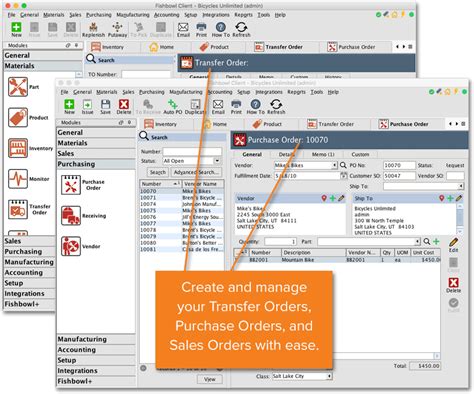Click Print in the front window toolbar
The height and width of the screenshot is (394, 474).
point(236,107)
